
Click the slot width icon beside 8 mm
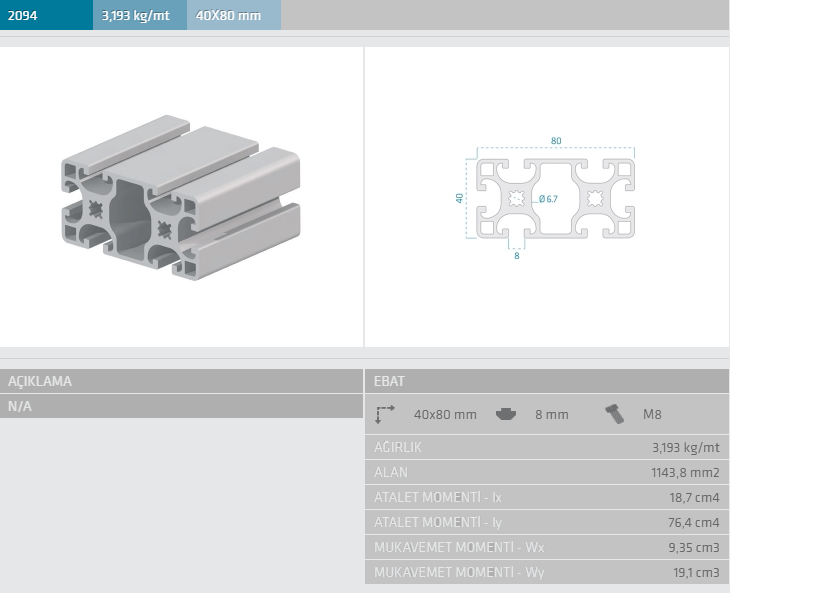[506, 413]
